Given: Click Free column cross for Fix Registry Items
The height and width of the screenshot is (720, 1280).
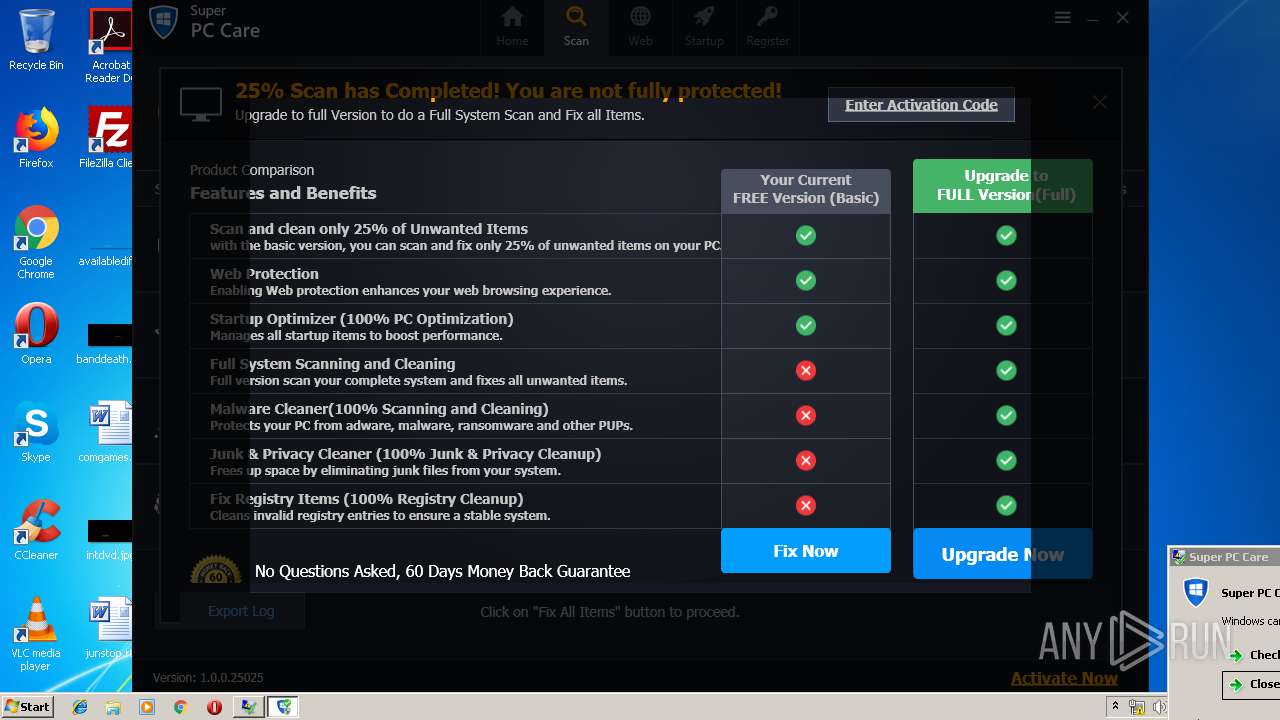Looking at the screenshot, I should (x=806, y=506).
